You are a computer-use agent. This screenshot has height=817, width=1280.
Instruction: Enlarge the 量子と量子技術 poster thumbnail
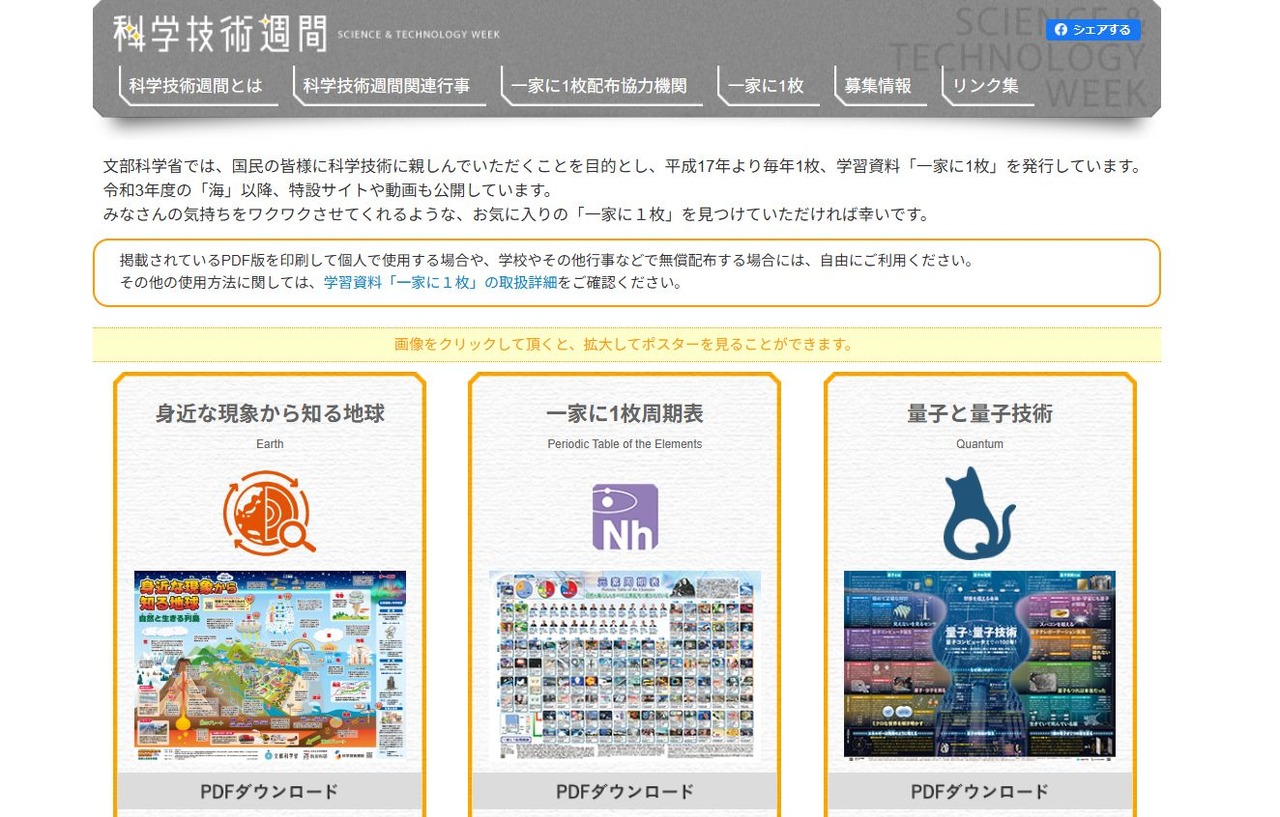(978, 665)
